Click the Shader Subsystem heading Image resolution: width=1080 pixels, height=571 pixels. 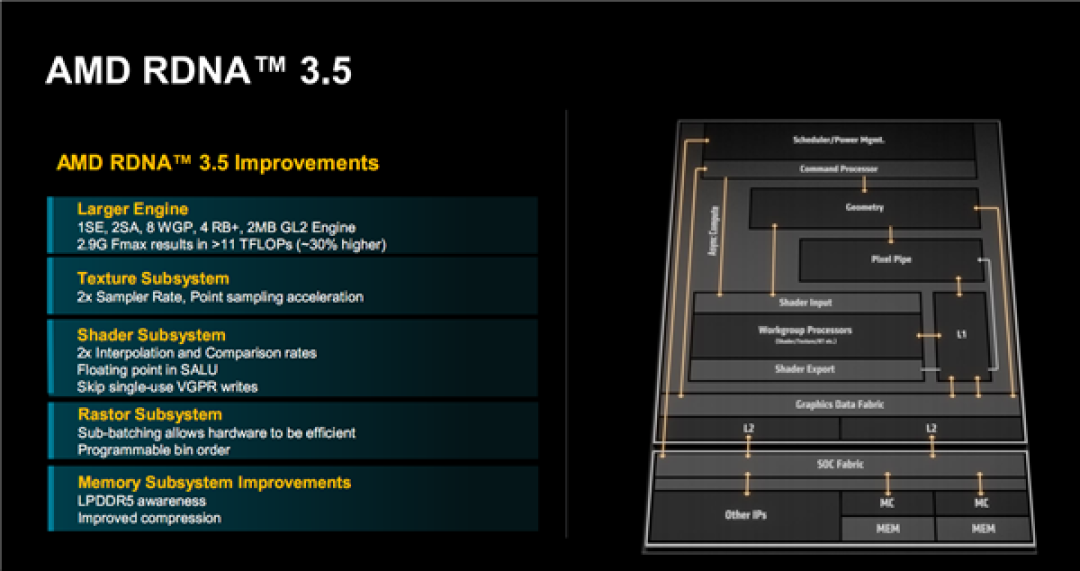[151, 335]
